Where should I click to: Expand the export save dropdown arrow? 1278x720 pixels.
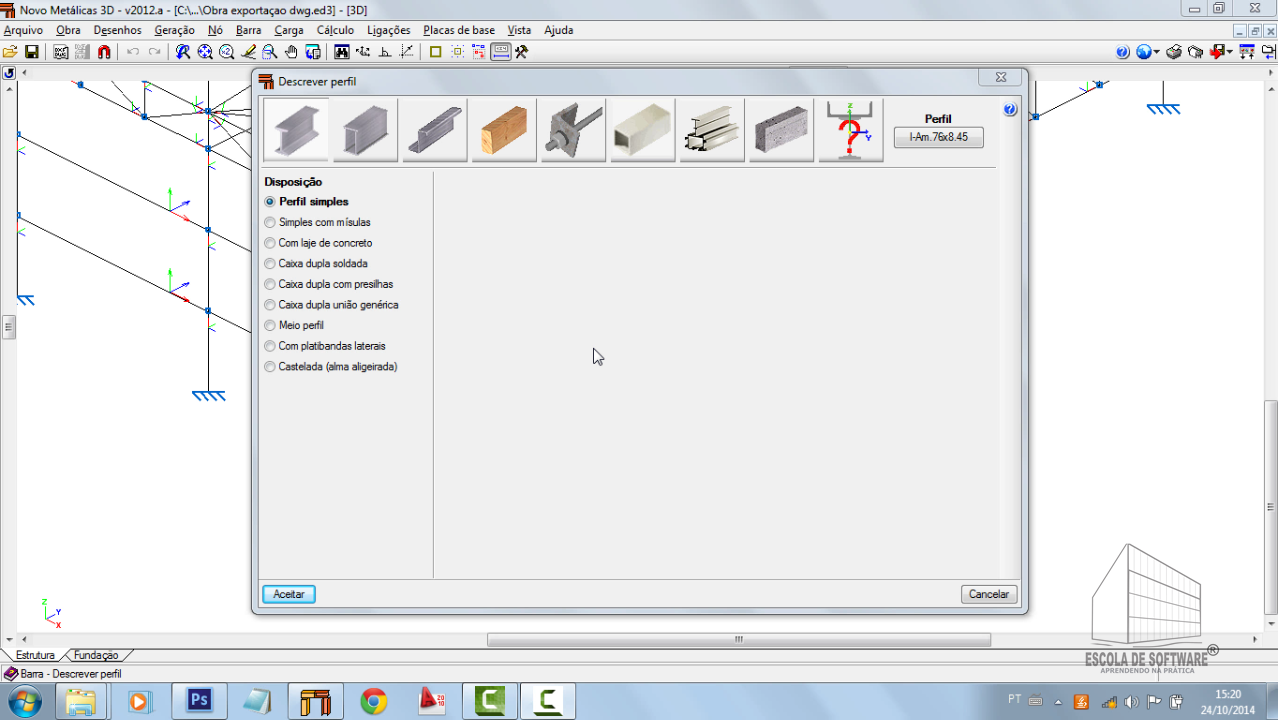1230,52
